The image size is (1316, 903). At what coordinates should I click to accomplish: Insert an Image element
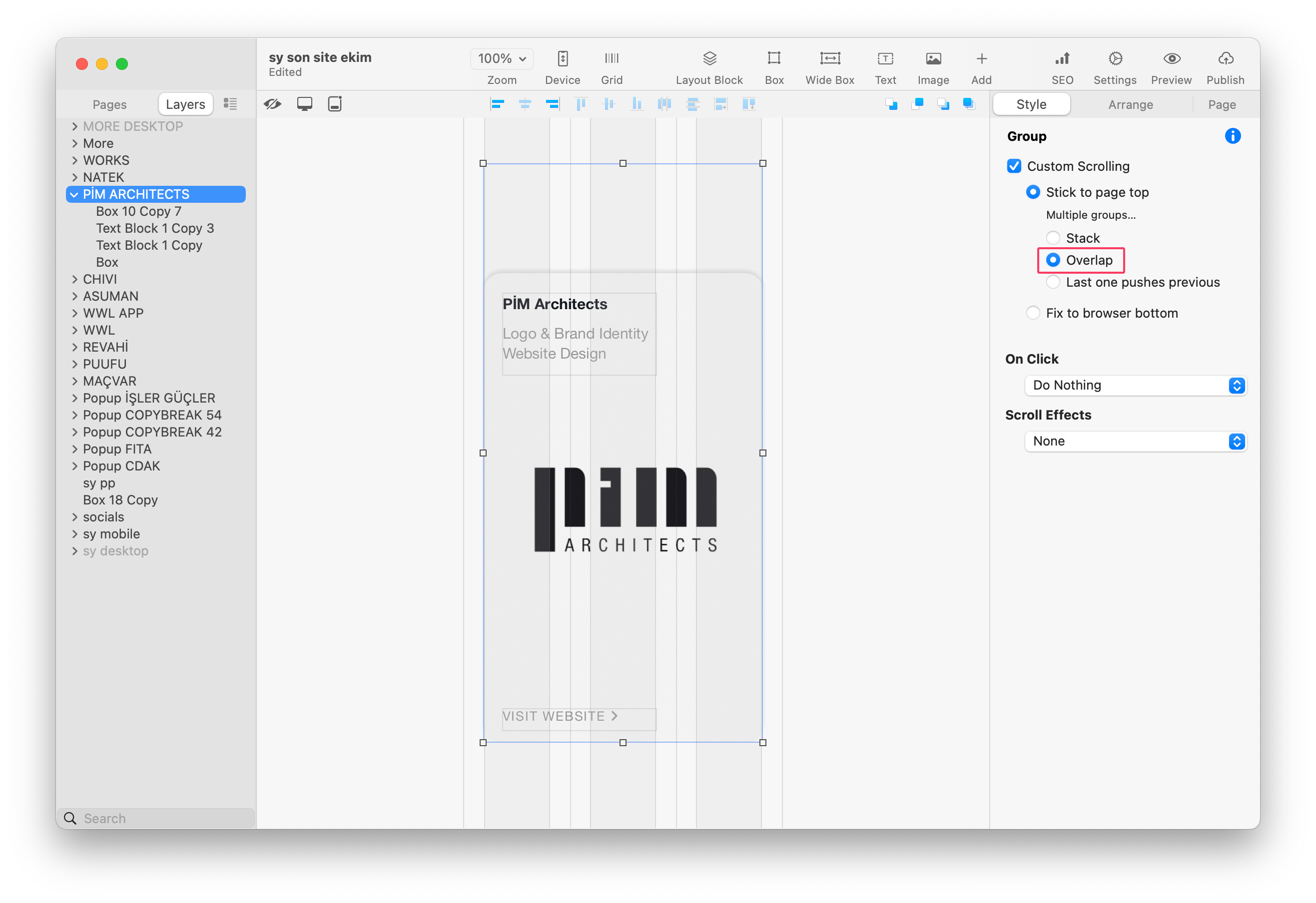(933, 58)
